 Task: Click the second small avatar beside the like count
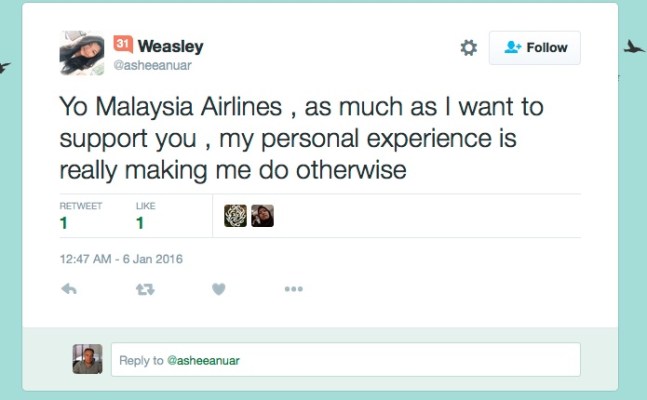tap(262, 215)
